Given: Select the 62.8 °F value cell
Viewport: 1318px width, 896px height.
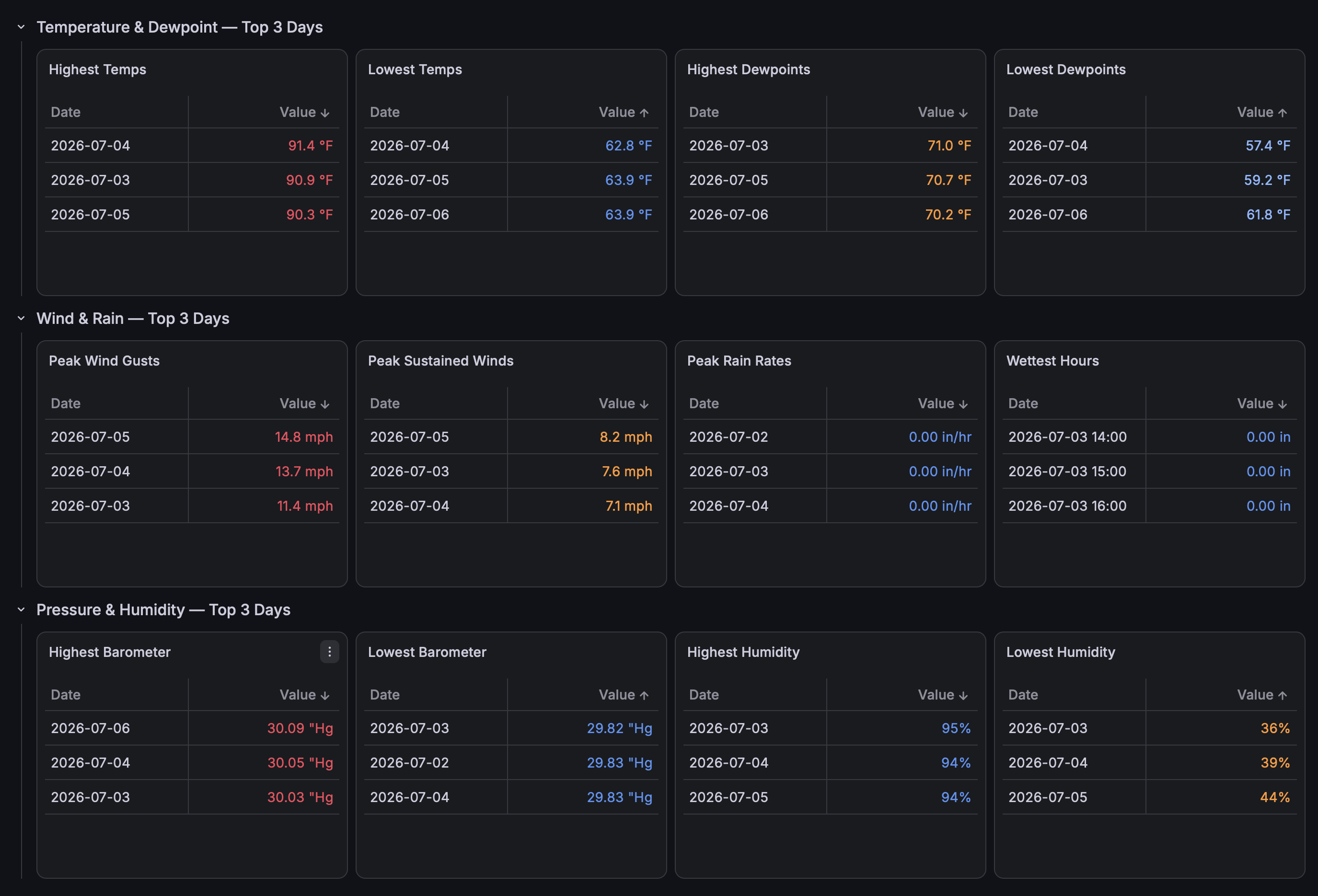Looking at the screenshot, I should tap(583, 146).
